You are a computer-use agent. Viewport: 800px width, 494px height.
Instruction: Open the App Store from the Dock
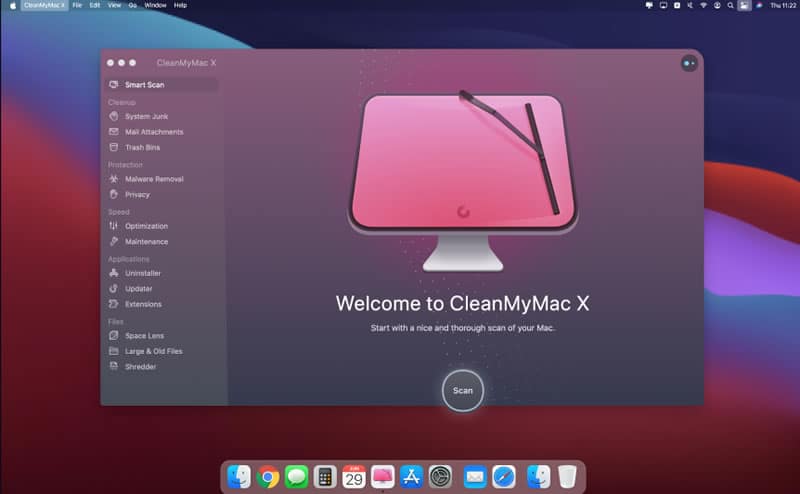coord(411,477)
